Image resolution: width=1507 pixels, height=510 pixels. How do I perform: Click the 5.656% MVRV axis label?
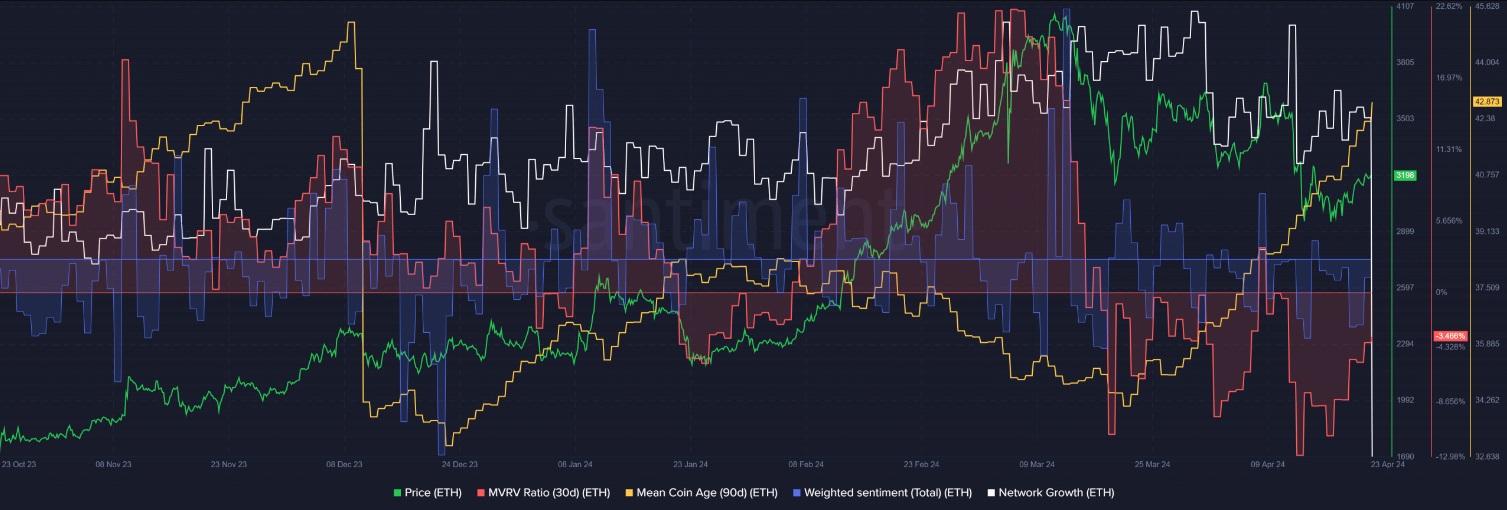click(x=1449, y=220)
